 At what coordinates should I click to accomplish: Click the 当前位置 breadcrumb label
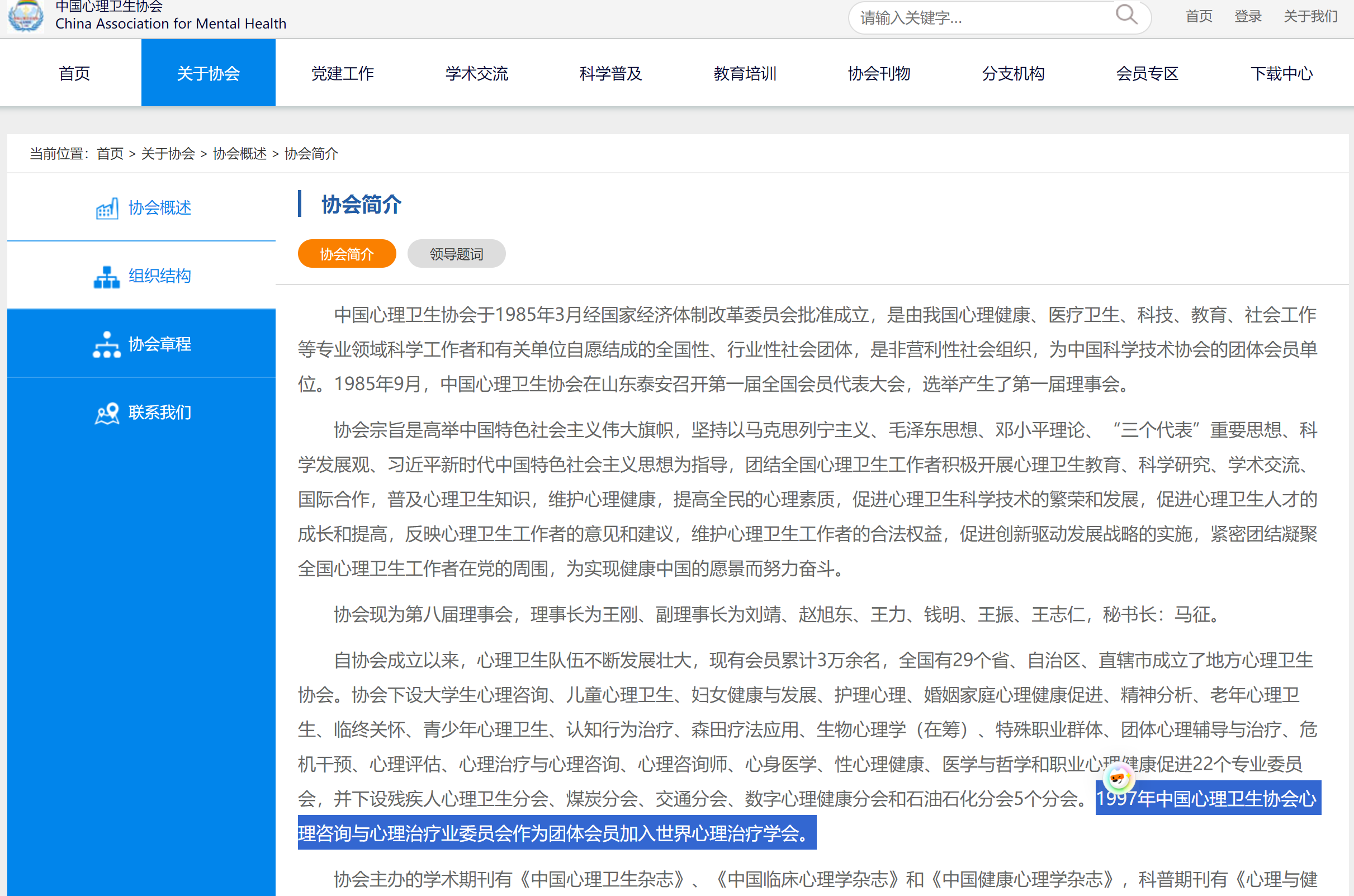pyautogui.click(x=59, y=154)
